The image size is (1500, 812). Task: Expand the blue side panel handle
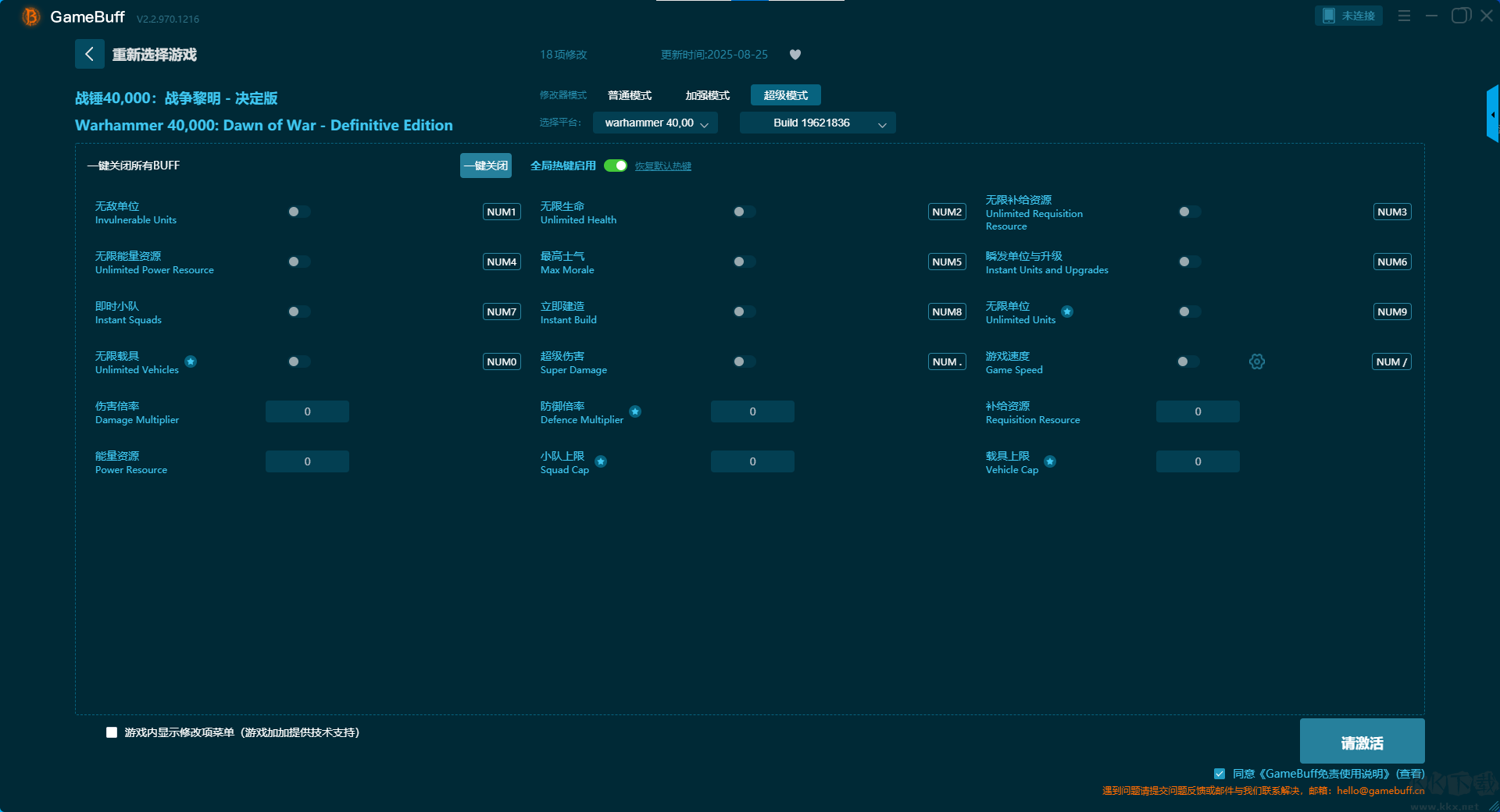[1491, 115]
